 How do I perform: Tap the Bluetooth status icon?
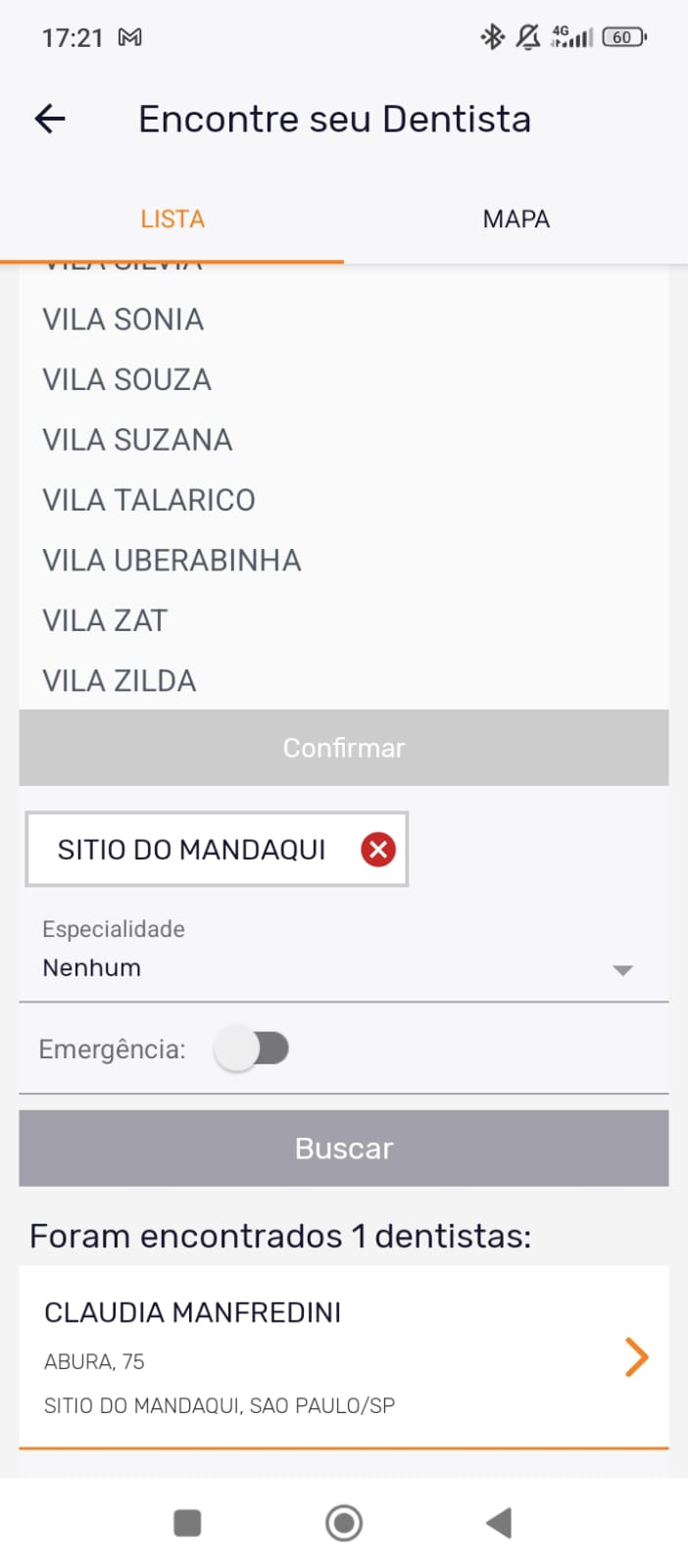491,37
